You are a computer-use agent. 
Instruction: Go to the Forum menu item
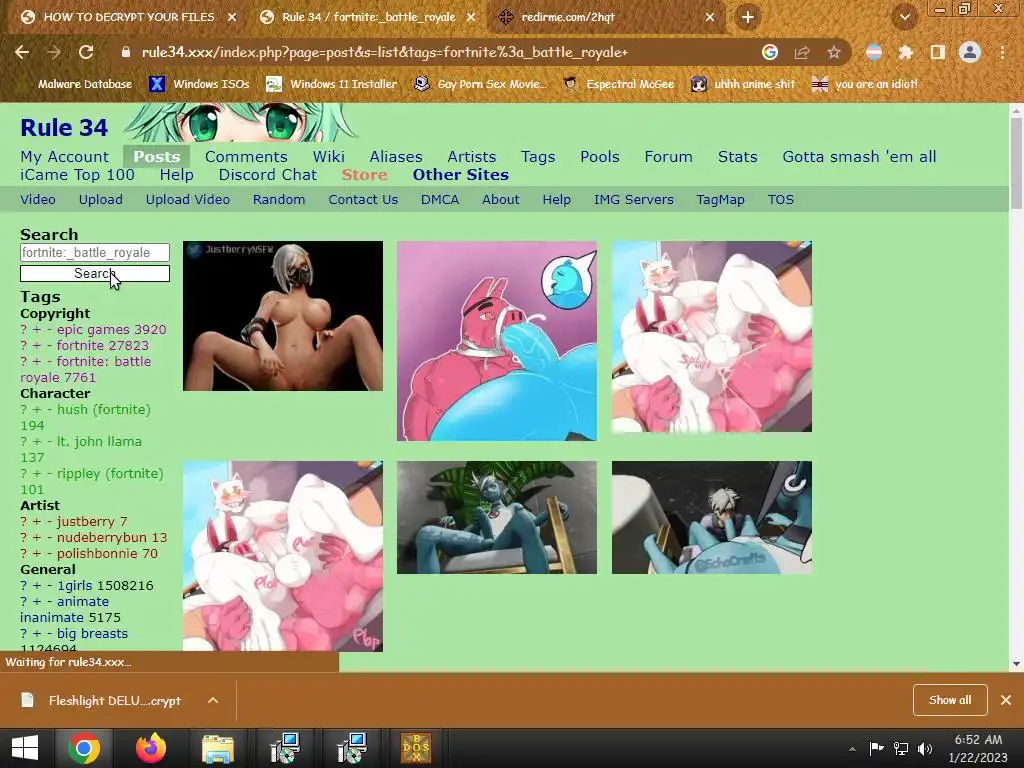(668, 157)
